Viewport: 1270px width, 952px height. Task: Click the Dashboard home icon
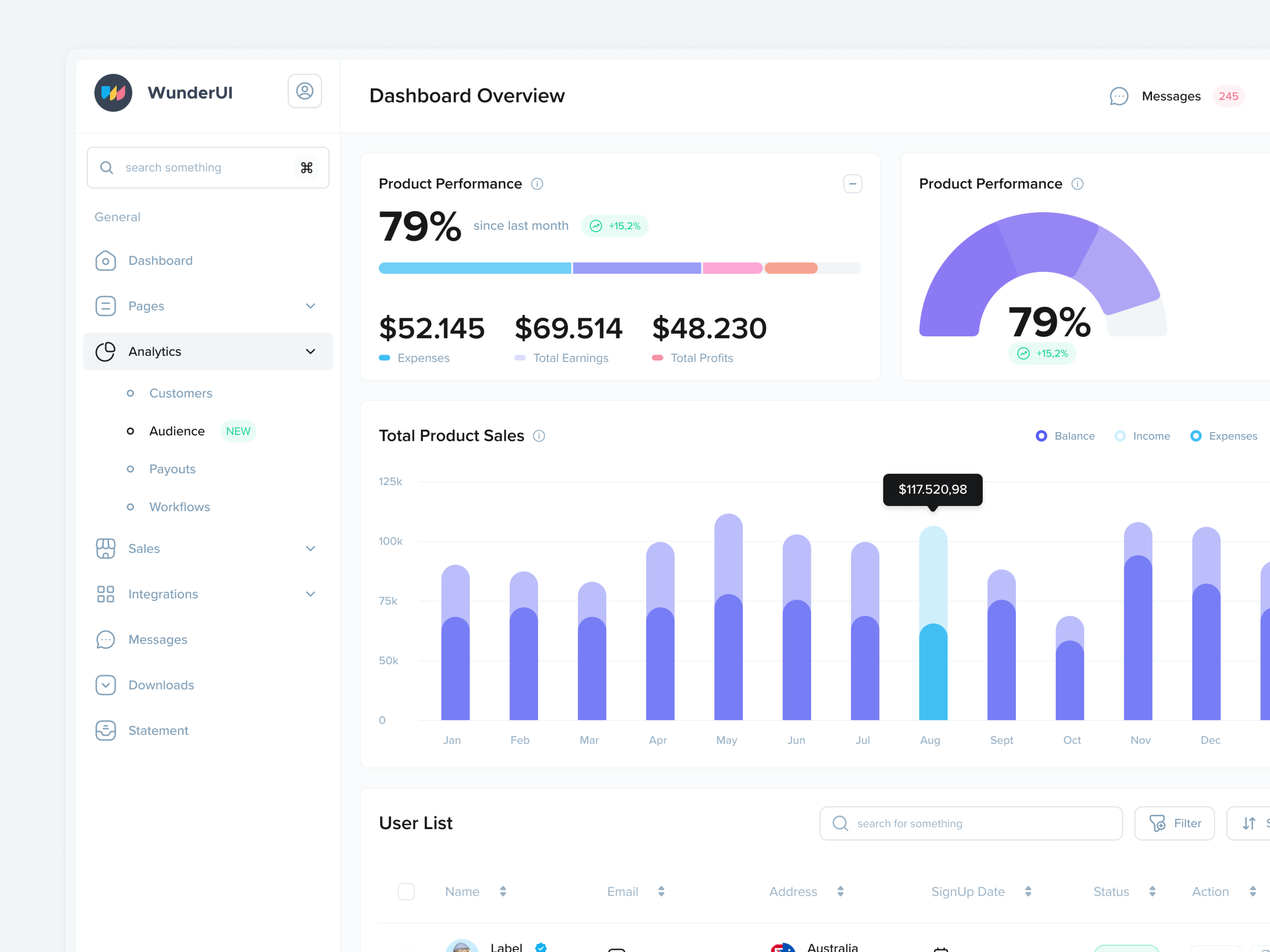click(x=106, y=261)
